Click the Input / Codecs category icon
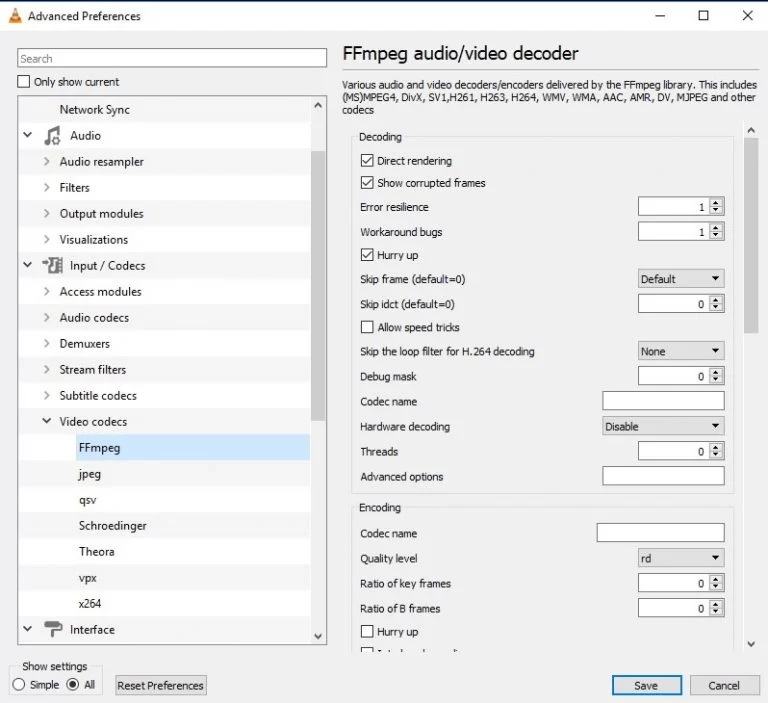768x703 pixels. (52, 266)
